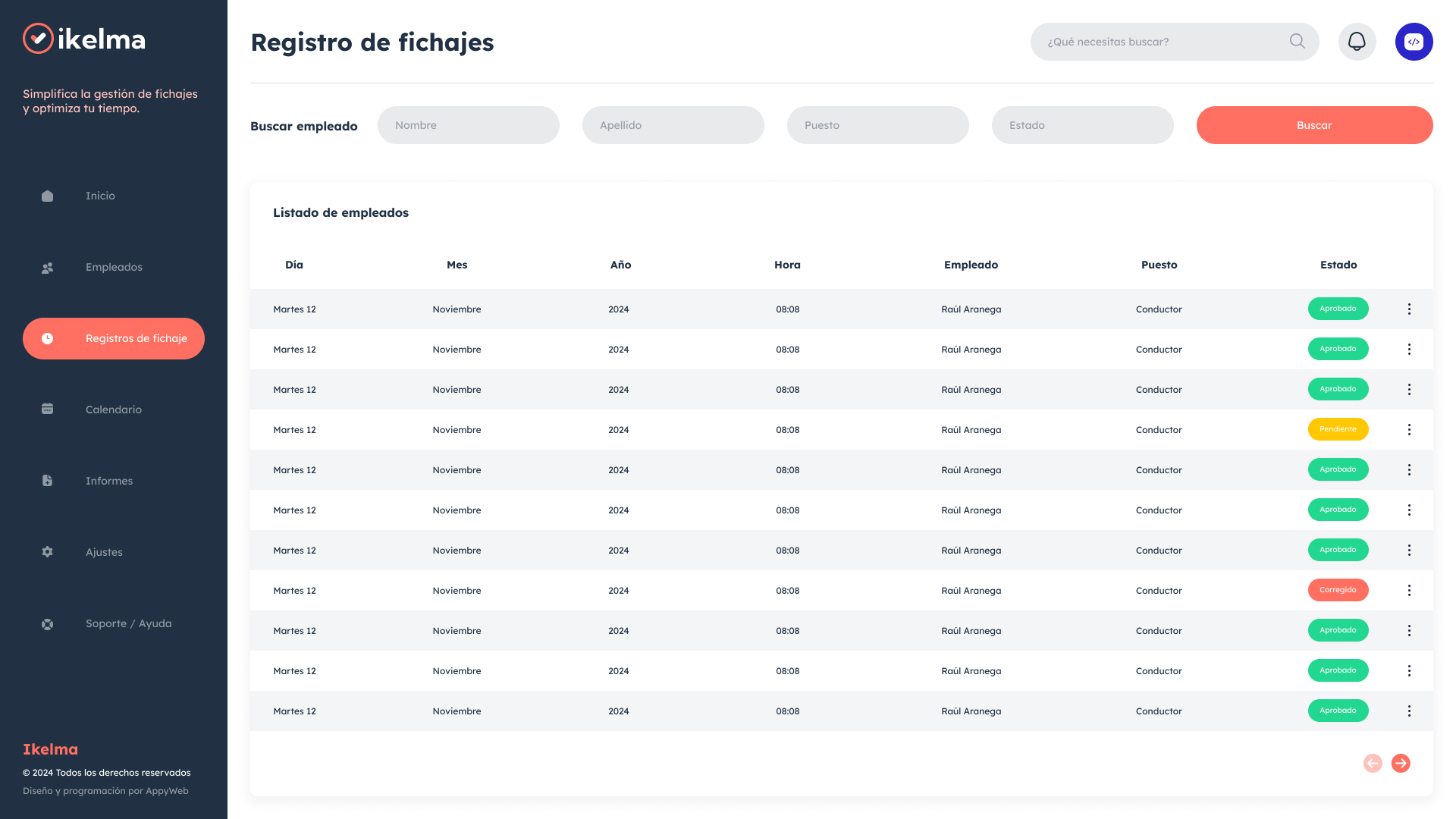Open the Calendario section icon
1456x819 pixels.
47,409
